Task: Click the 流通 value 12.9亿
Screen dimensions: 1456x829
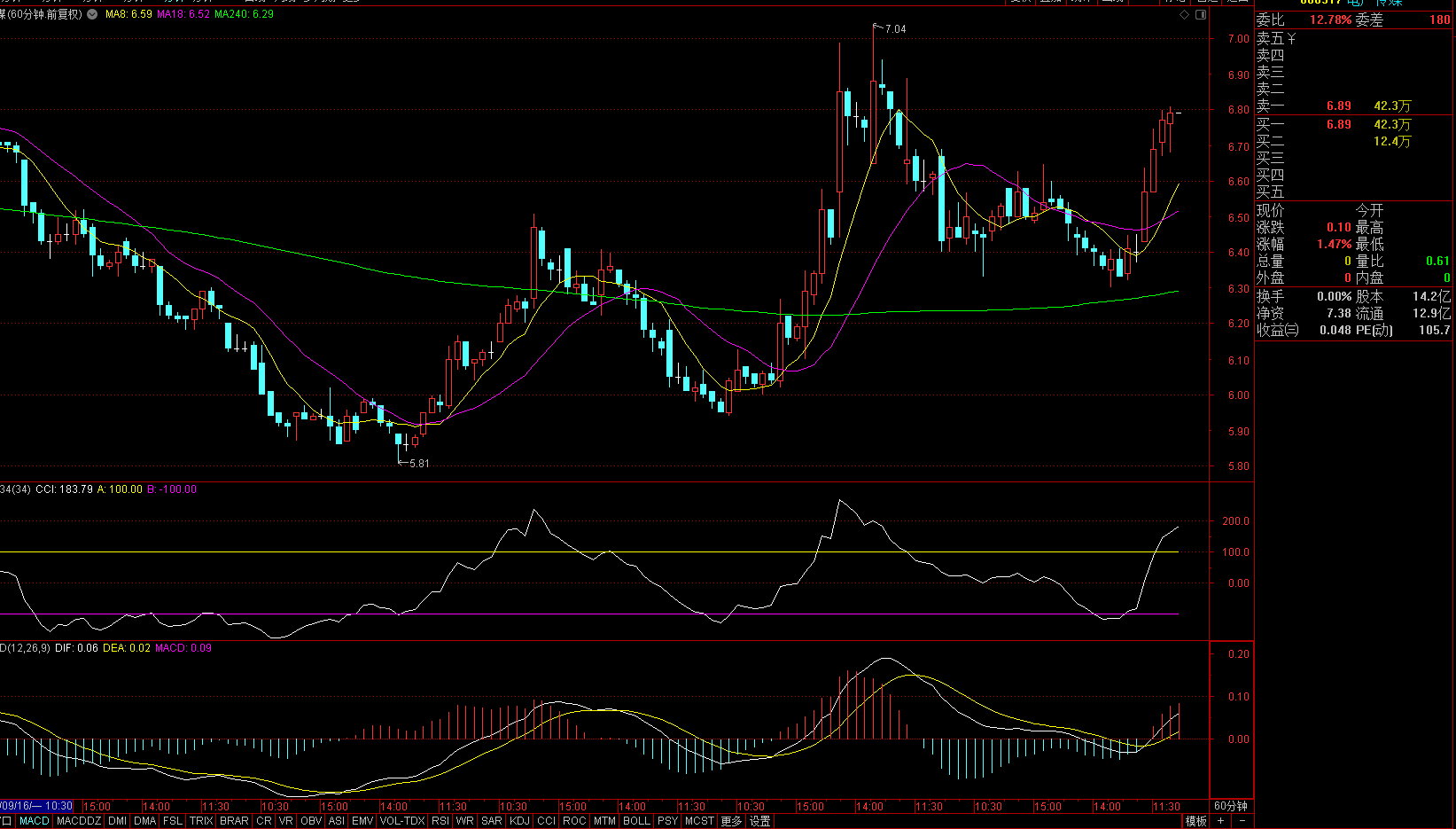Action: (1431, 313)
